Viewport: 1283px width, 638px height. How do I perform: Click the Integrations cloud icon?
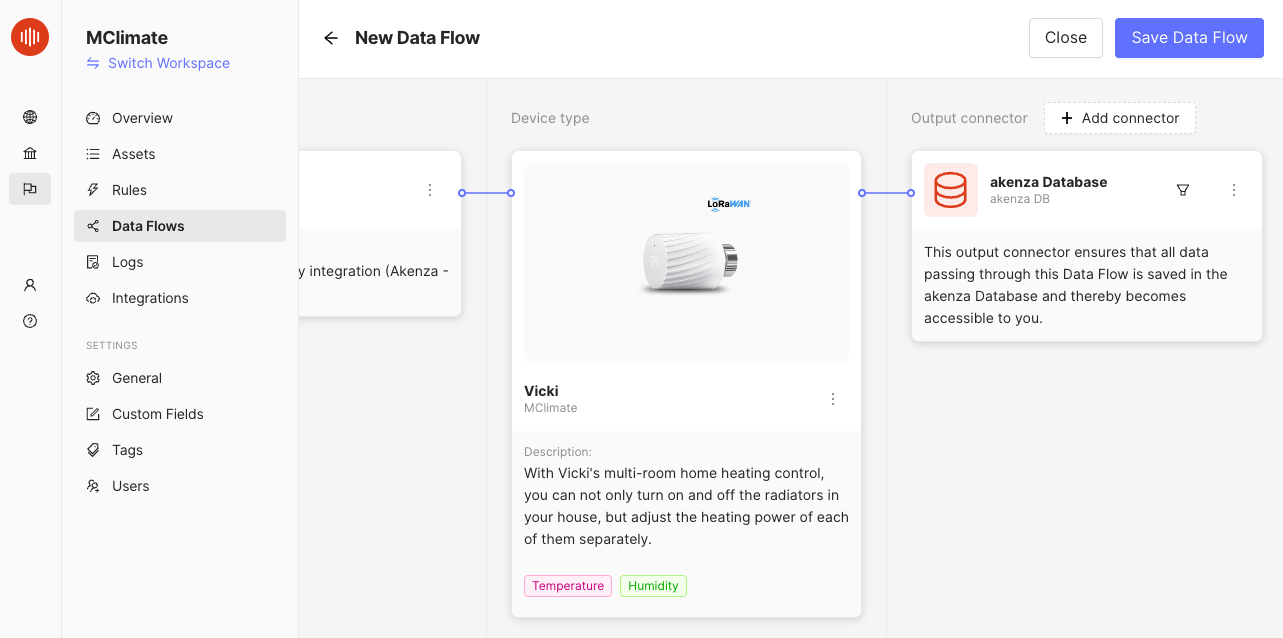point(93,298)
